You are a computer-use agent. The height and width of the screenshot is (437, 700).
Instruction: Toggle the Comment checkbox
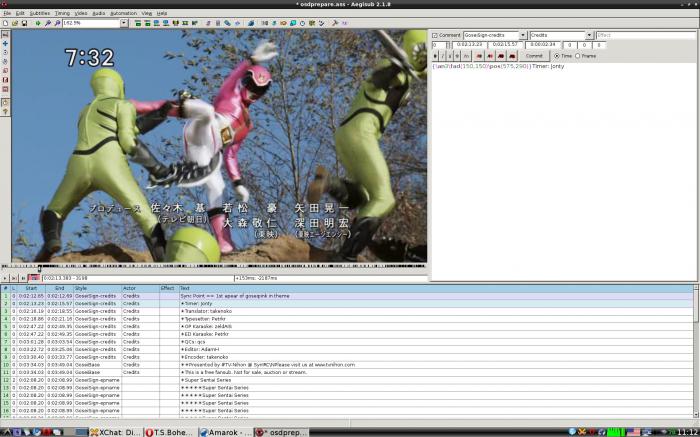(435, 35)
